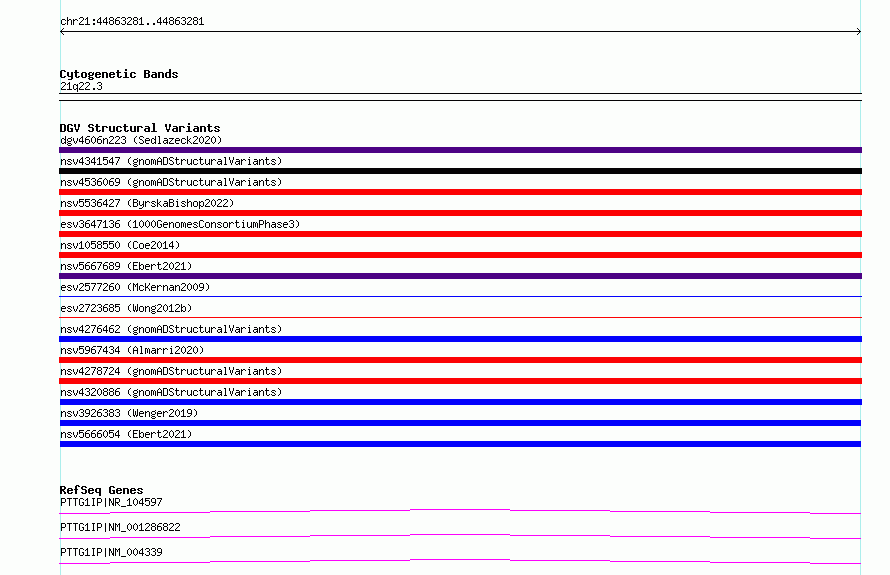Click the magenta line under PTTG1IP|NM_004339

point(460,561)
